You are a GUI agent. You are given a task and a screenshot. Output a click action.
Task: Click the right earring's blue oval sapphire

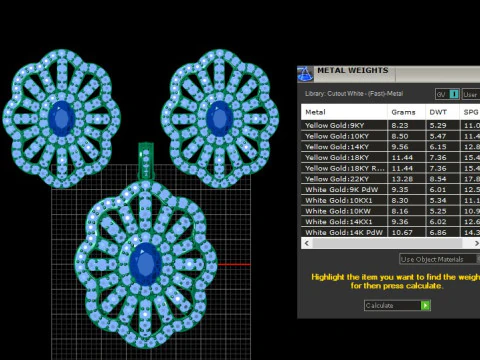(219, 119)
